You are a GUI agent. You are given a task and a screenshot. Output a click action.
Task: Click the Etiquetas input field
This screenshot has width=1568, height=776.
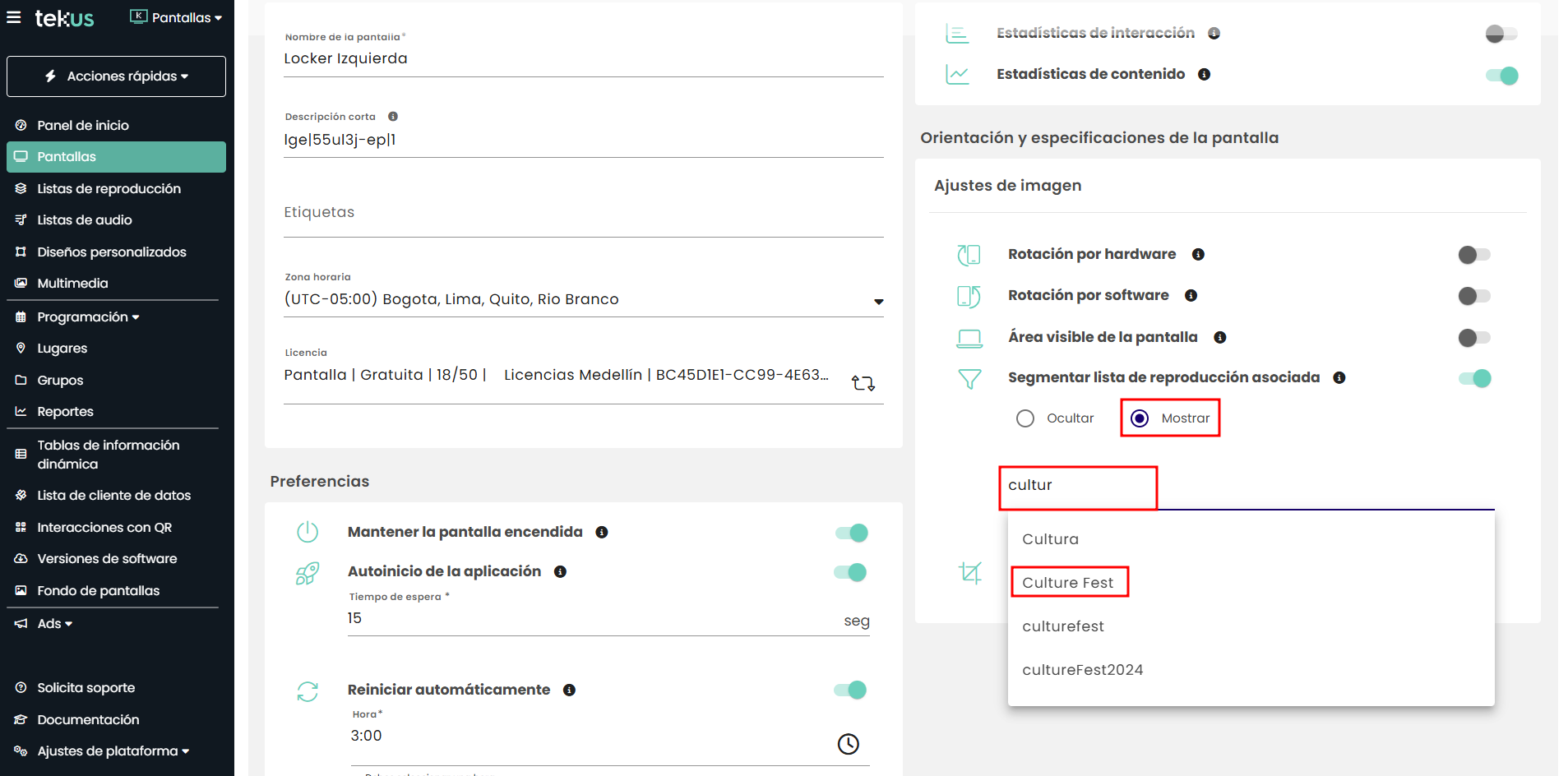582,213
